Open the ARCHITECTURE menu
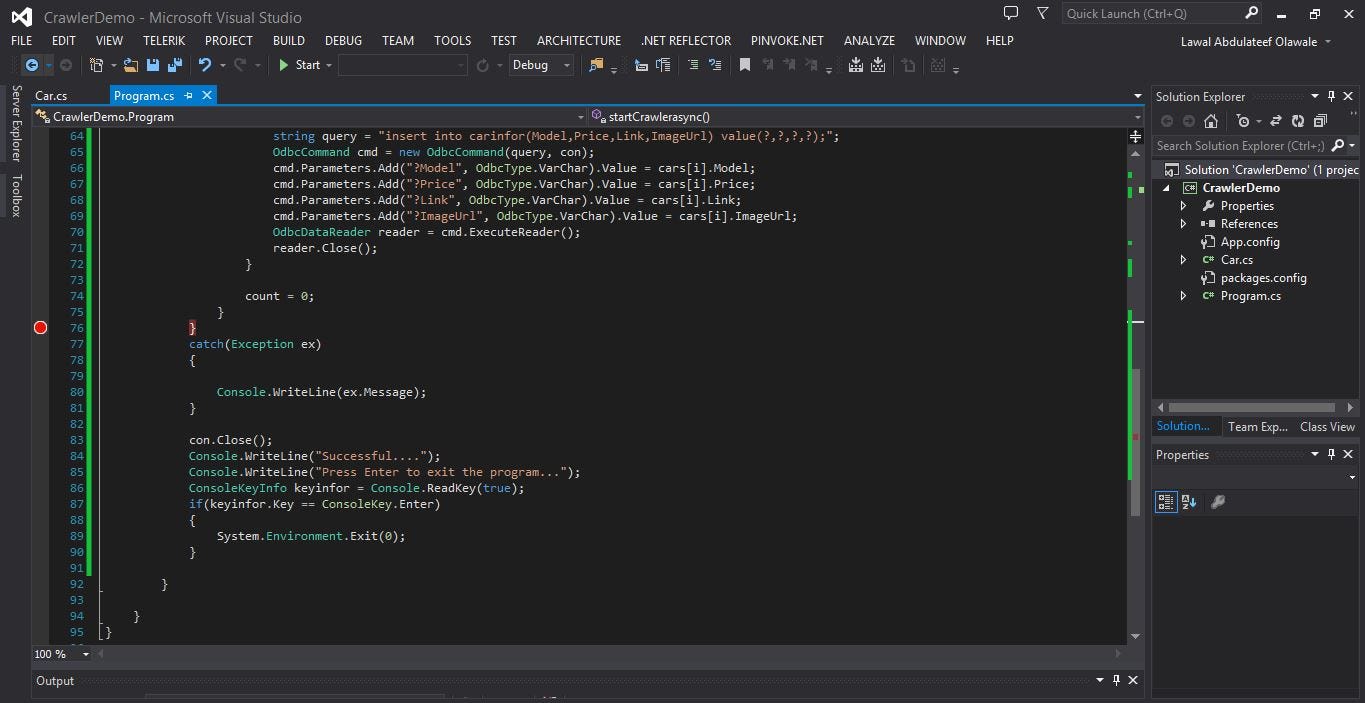The image size is (1365, 703). click(579, 41)
